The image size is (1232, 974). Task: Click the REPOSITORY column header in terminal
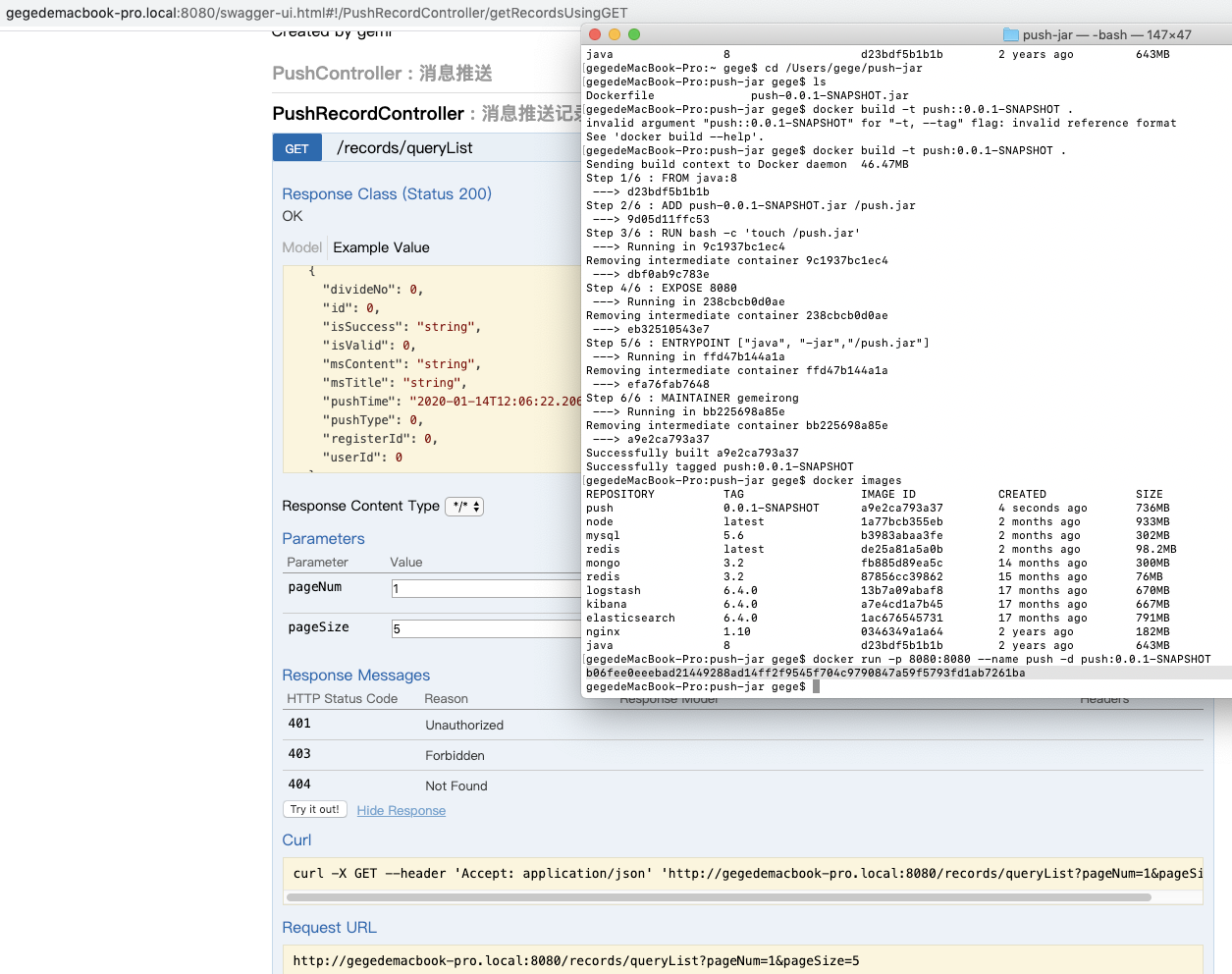(x=620, y=494)
